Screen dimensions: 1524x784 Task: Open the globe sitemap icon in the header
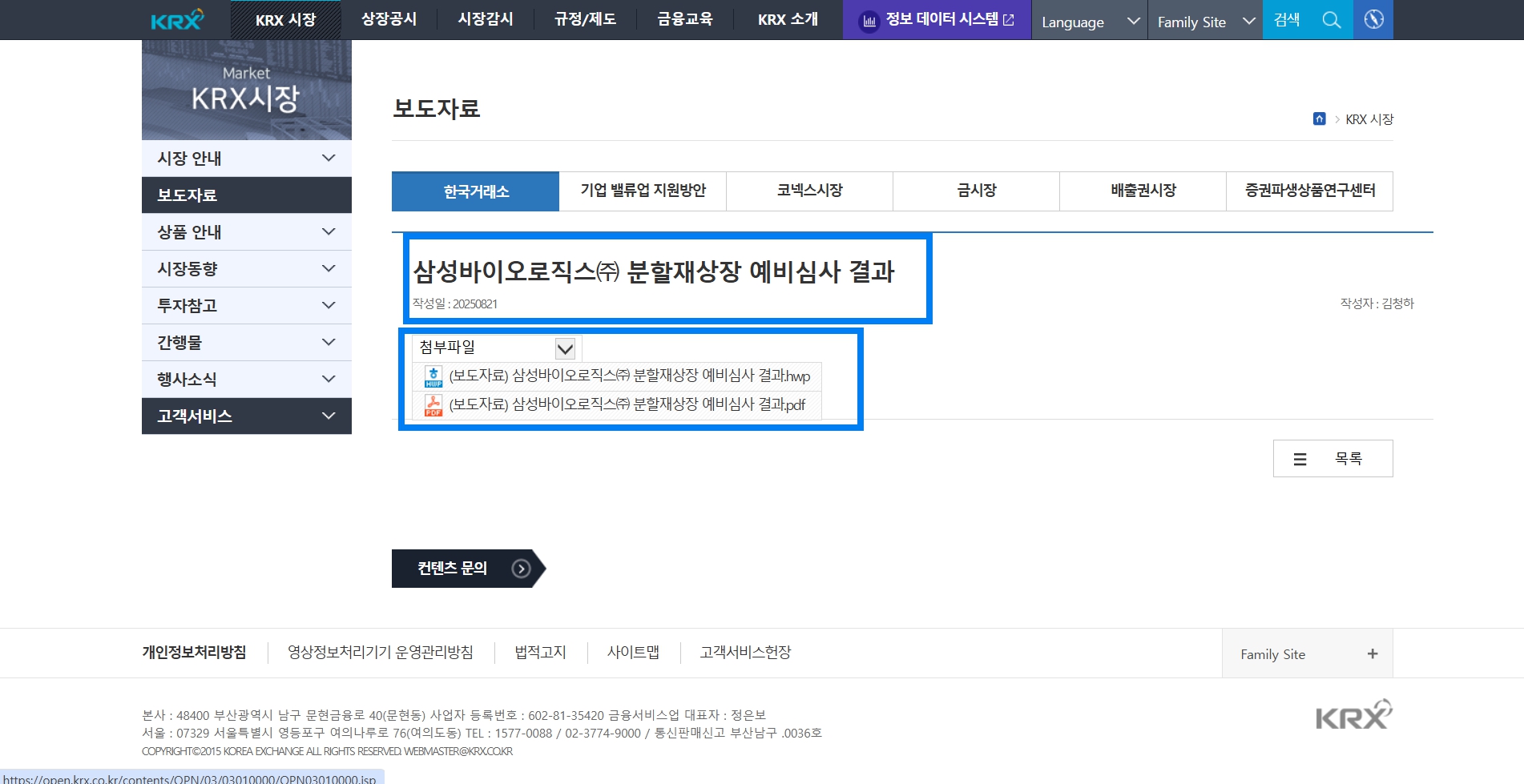click(x=1373, y=19)
